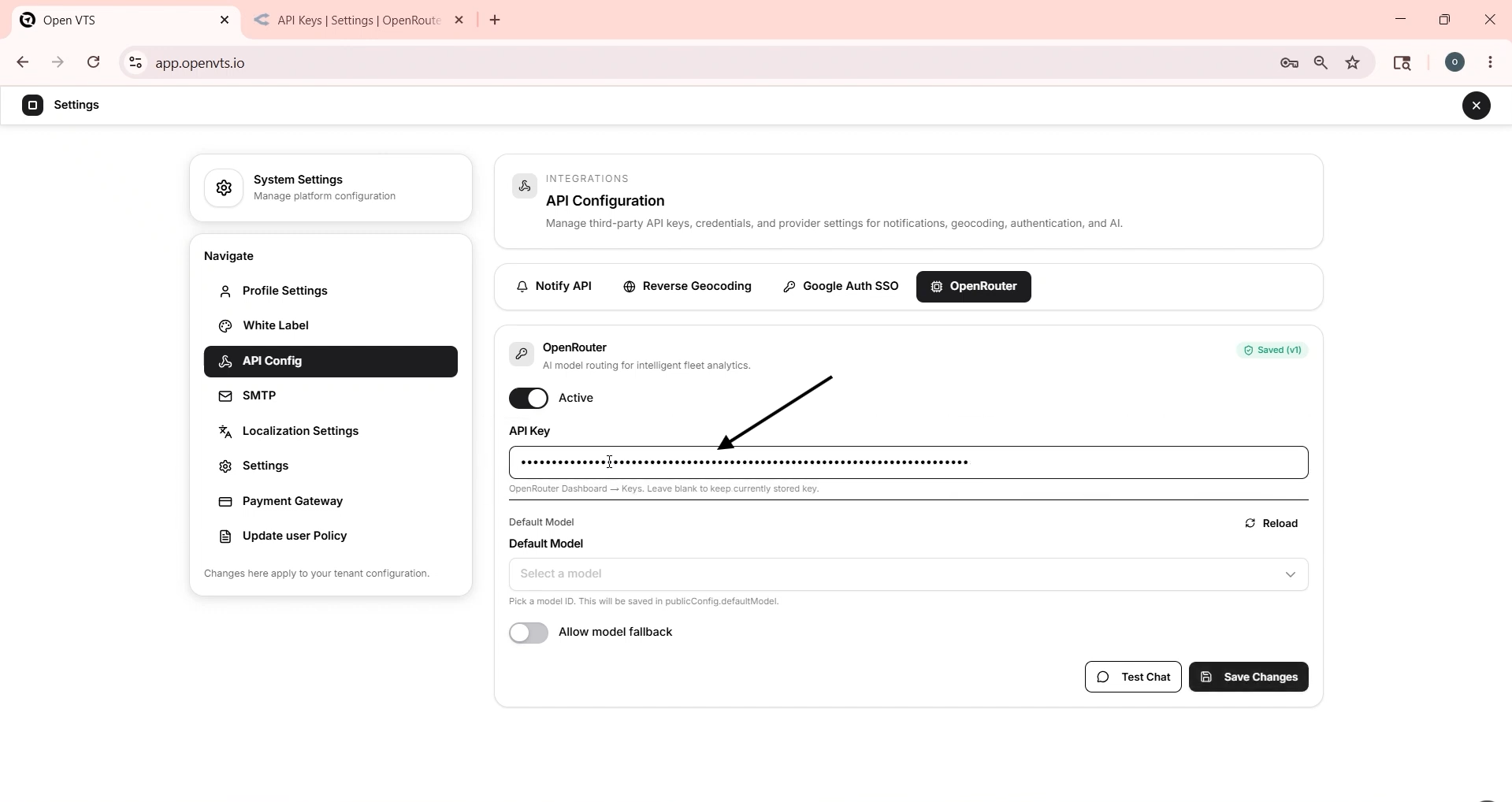Viewport: 1512px width, 802px height.
Task: Open SMTP settings
Action: [x=330, y=395]
